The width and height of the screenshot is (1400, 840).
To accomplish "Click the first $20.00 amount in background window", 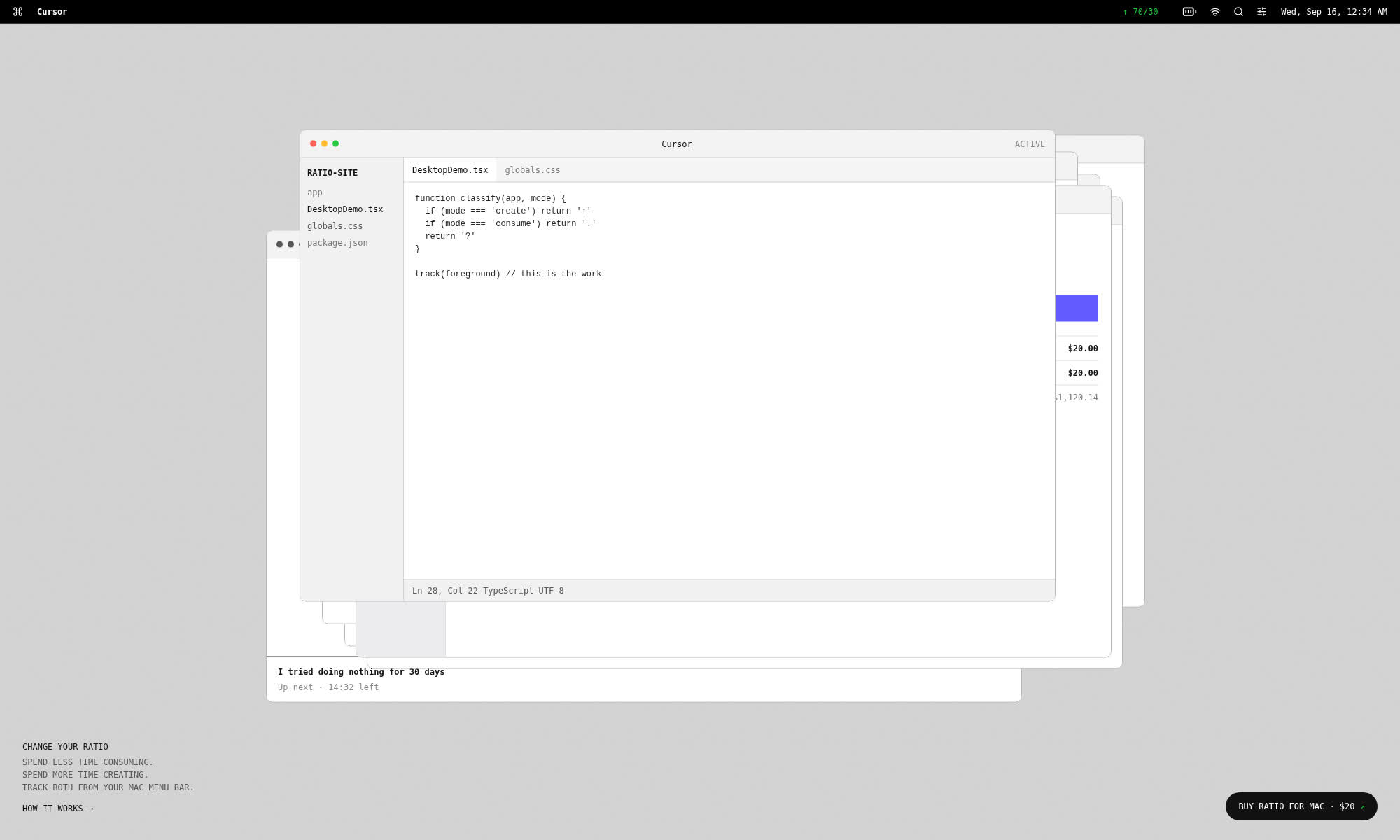I will 1083,349.
